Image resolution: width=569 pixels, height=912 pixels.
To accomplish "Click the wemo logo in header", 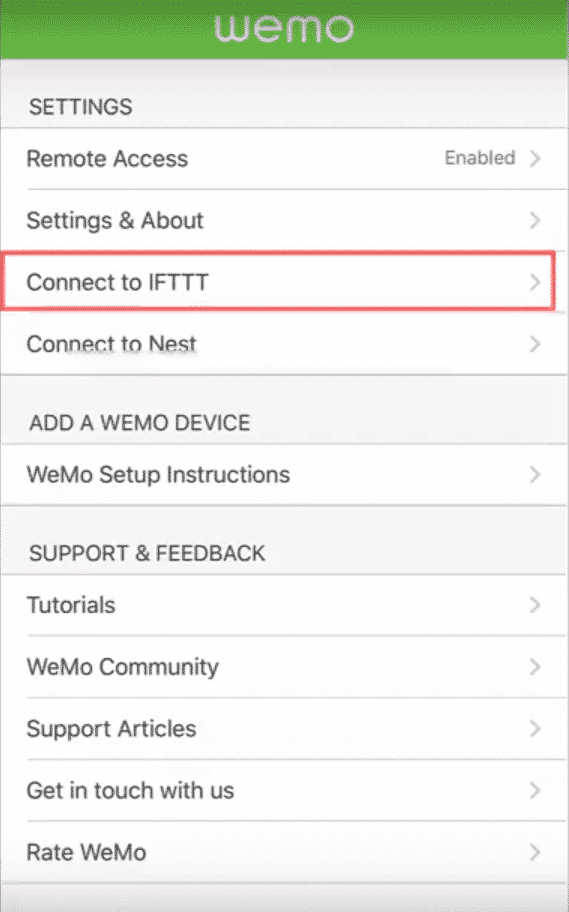I will pos(284,28).
